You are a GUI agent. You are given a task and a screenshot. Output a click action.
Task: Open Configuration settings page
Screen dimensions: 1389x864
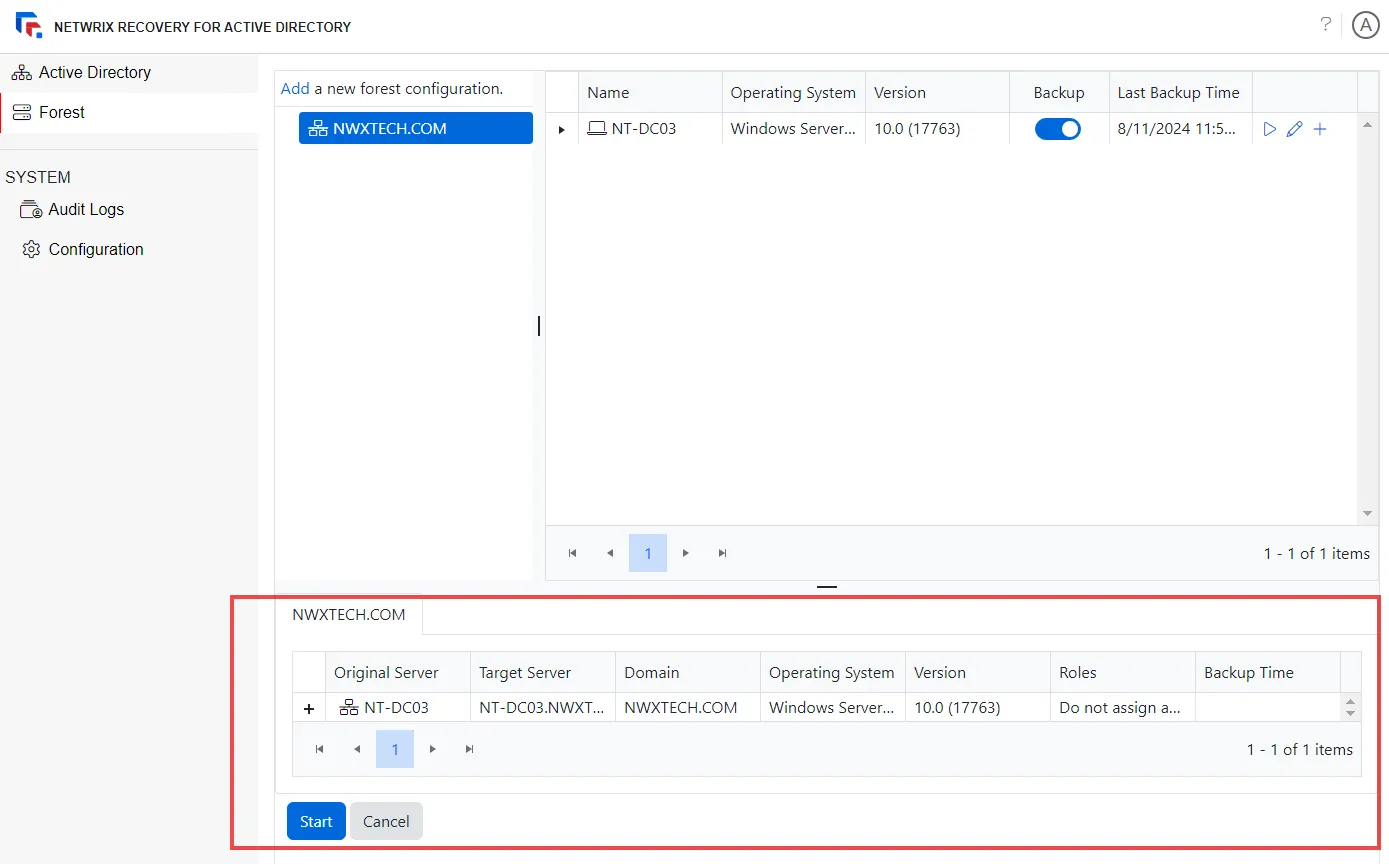pos(83,249)
